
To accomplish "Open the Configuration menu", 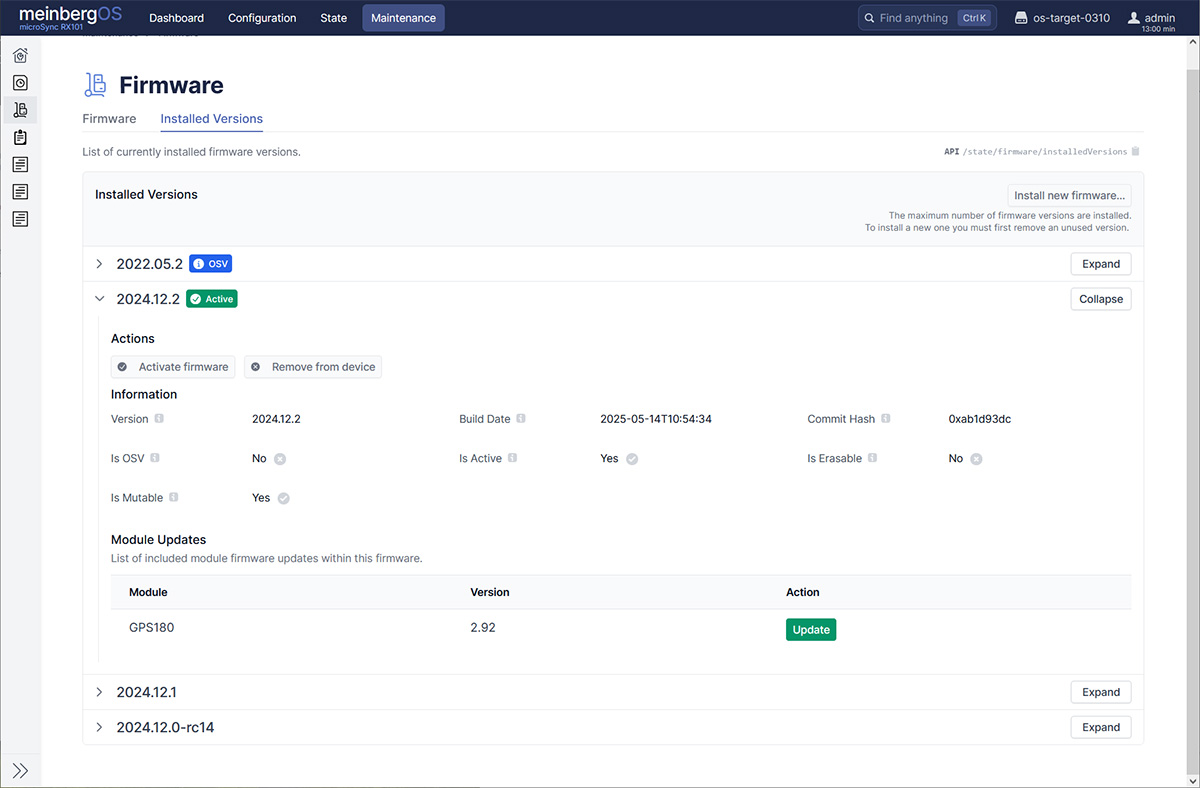I will [x=262, y=18].
